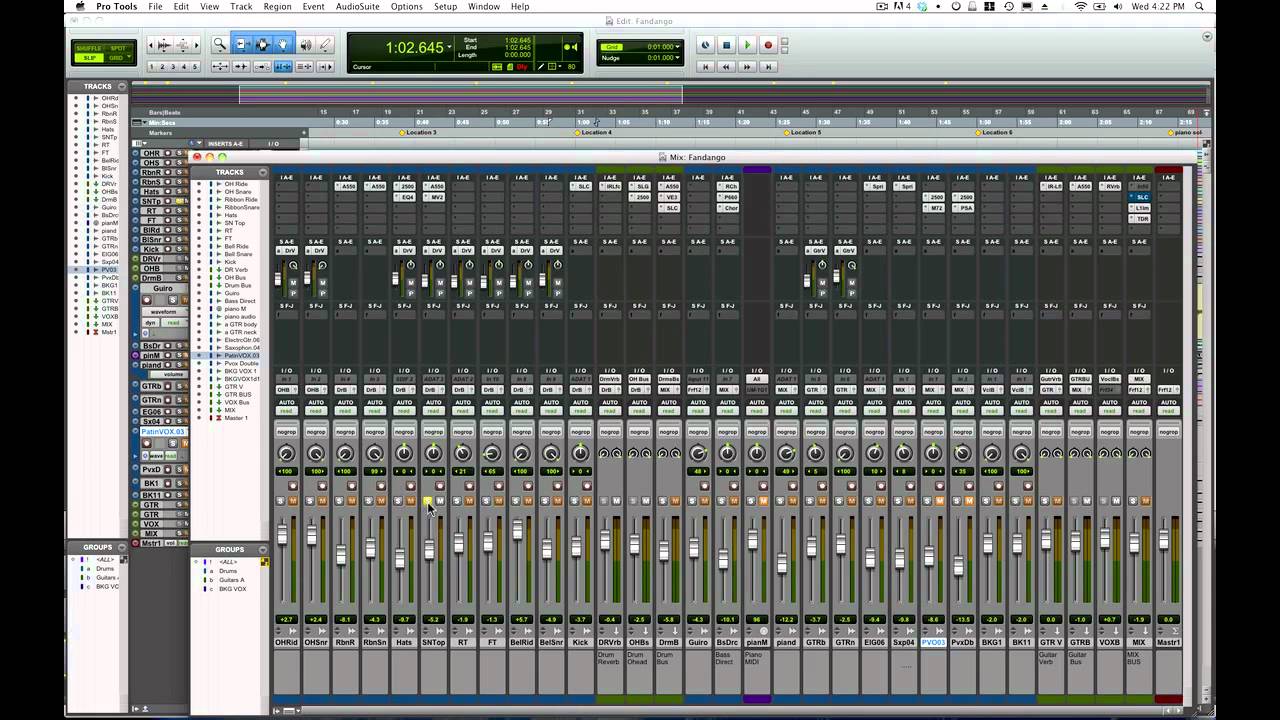This screenshot has height=720, width=1280.
Task: Click the Rewind transport button
Action: click(x=727, y=67)
